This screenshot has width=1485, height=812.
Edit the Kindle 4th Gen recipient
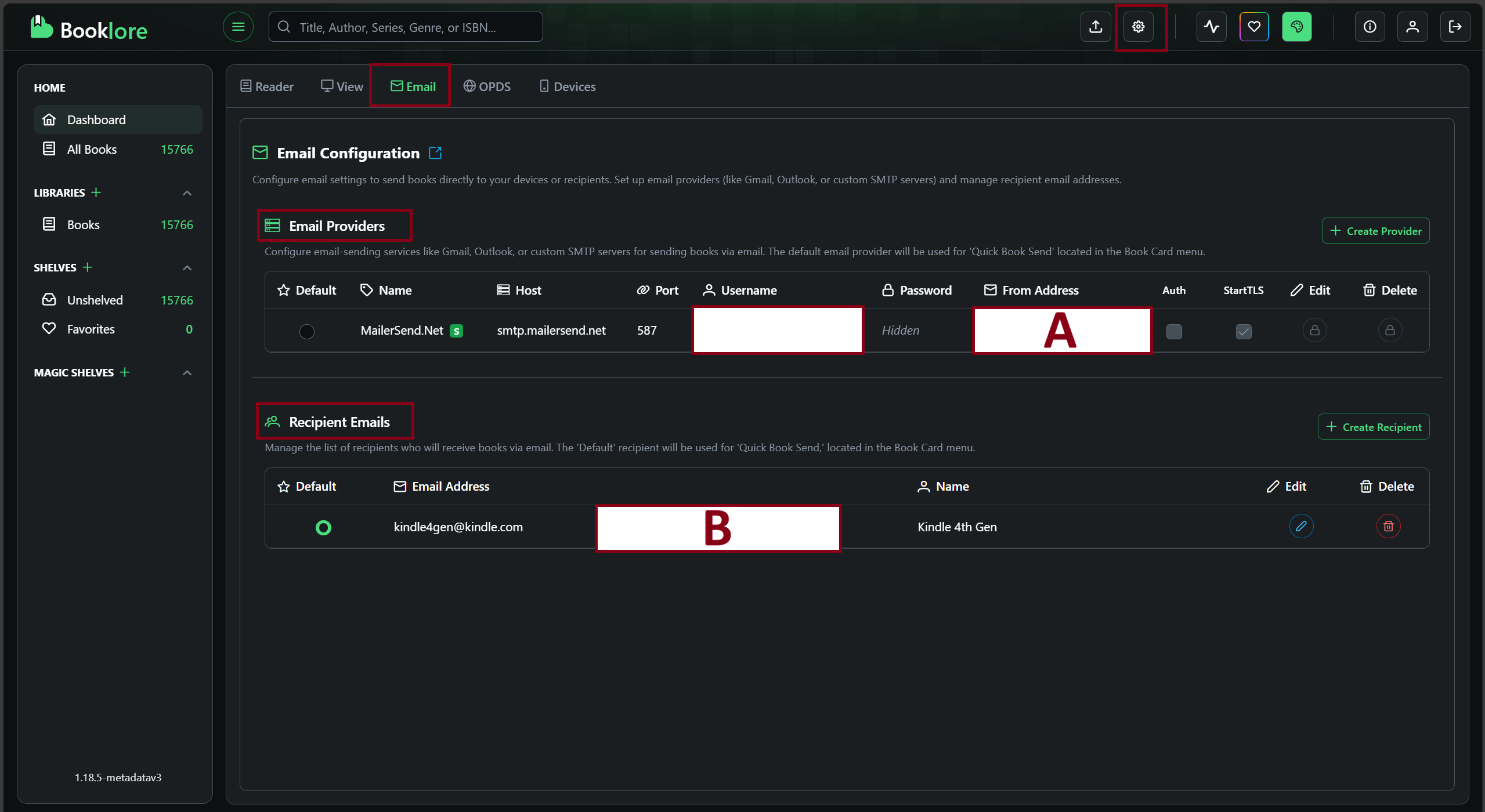tap(1301, 526)
